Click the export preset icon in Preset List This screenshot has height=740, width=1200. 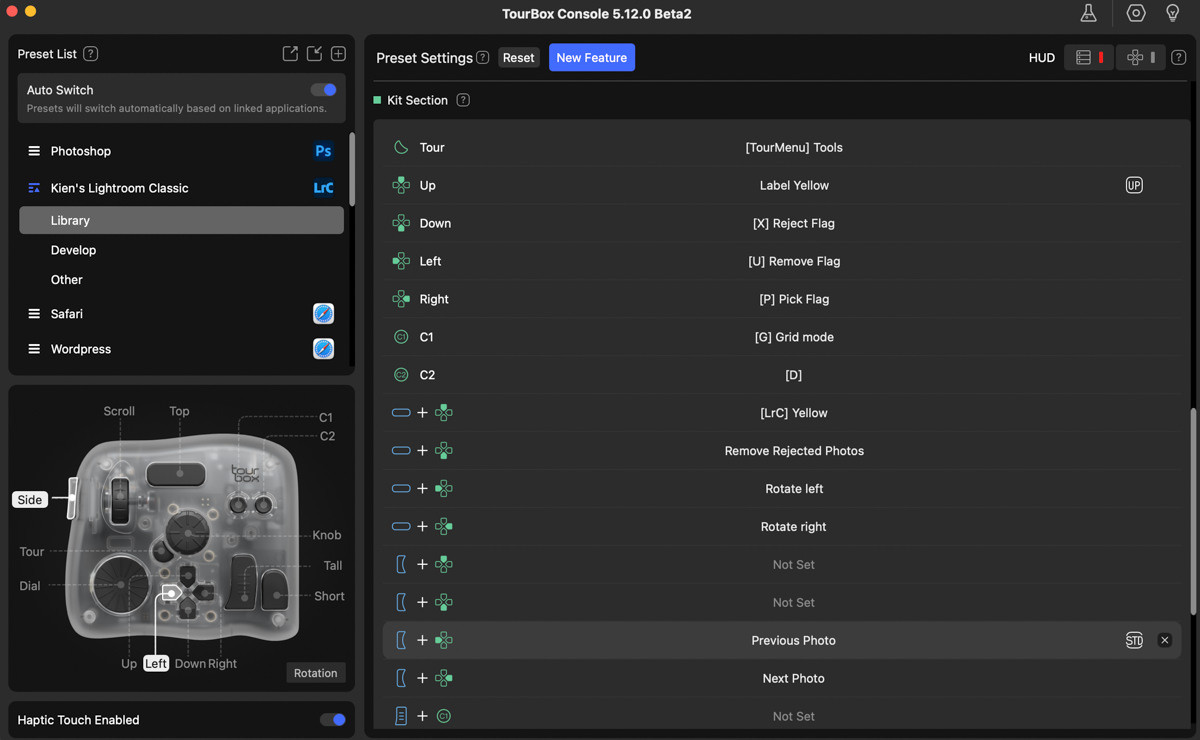pos(290,54)
